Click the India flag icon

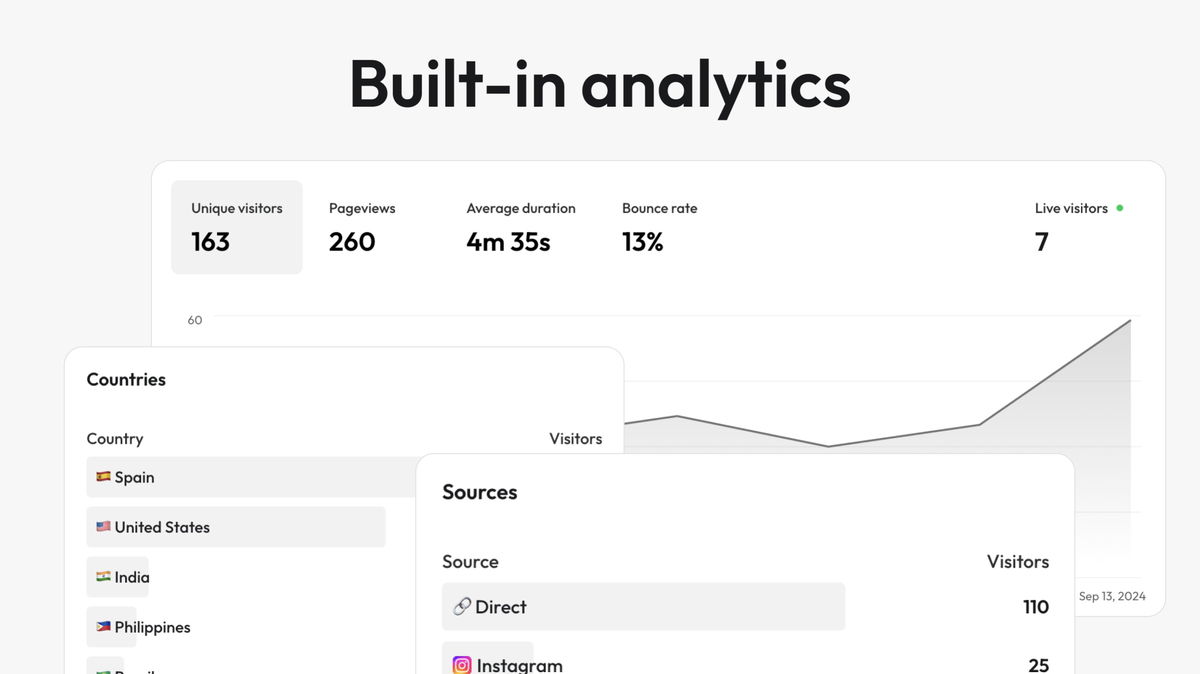(104, 577)
